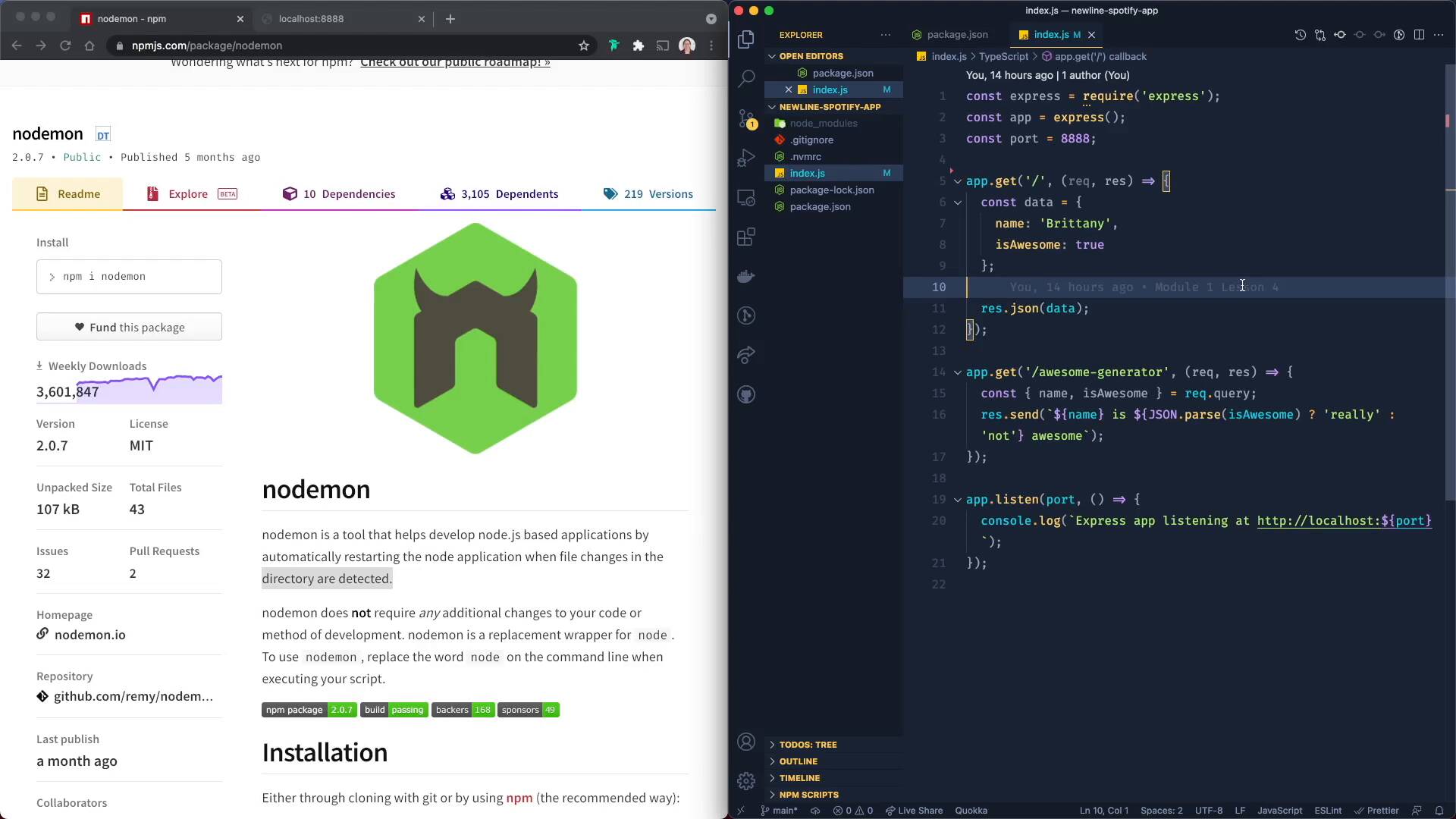
Task: Click the feedback icon in the status bar
Action: point(1417,811)
